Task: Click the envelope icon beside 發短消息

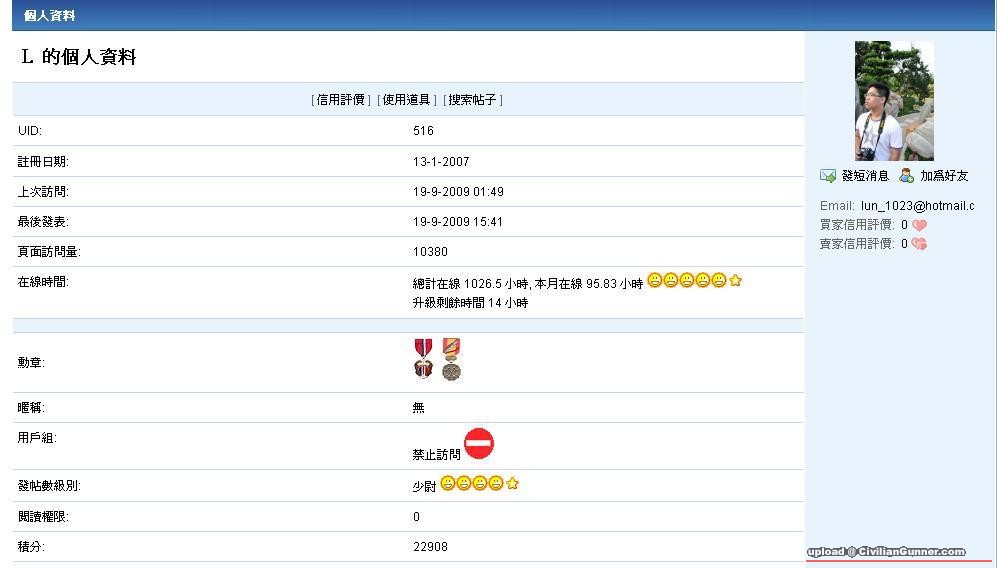Action: pyautogui.click(x=828, y=176)
